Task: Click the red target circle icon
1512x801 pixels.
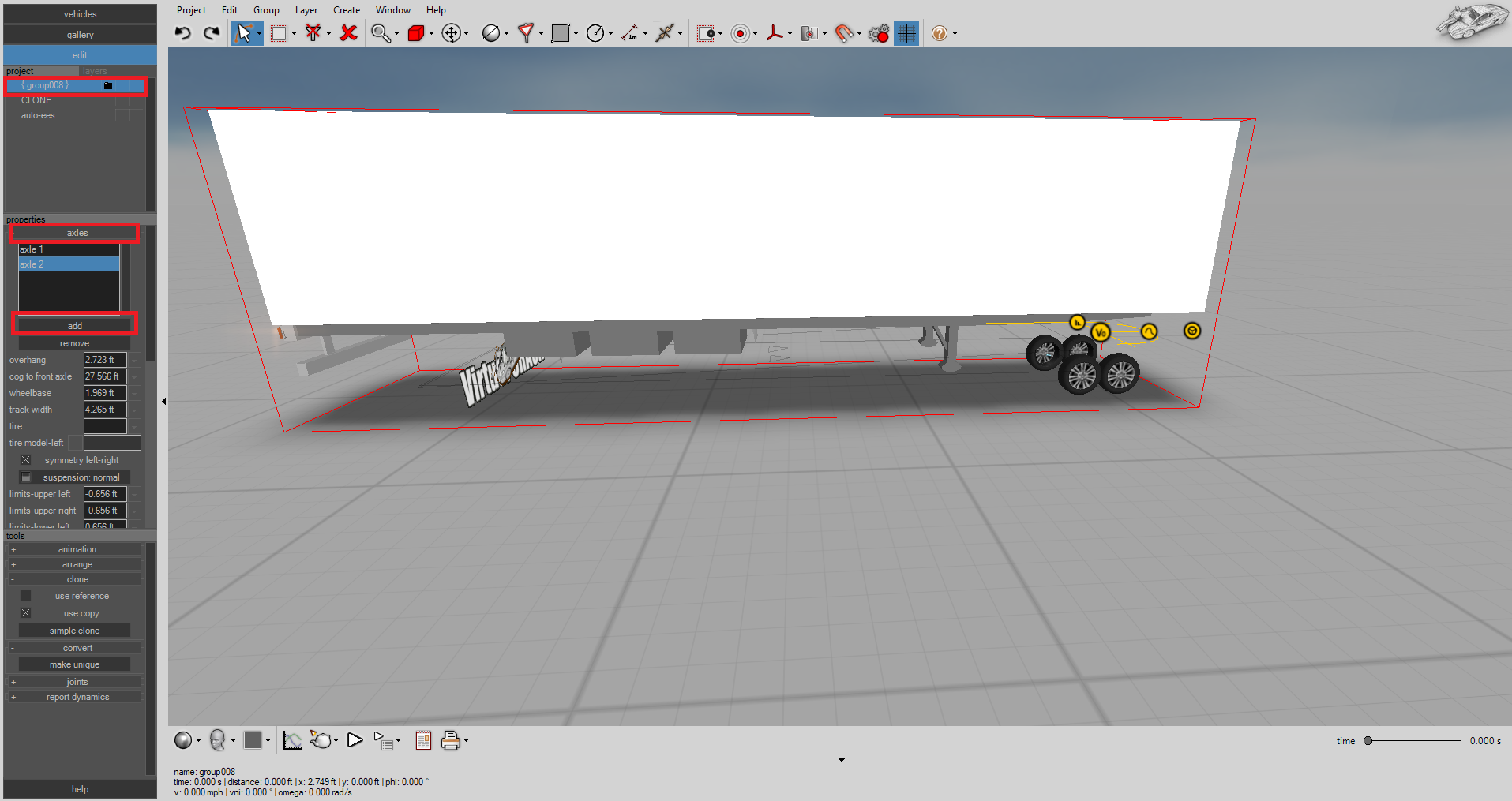Action: pyautogui.click(x=740, y=33)
